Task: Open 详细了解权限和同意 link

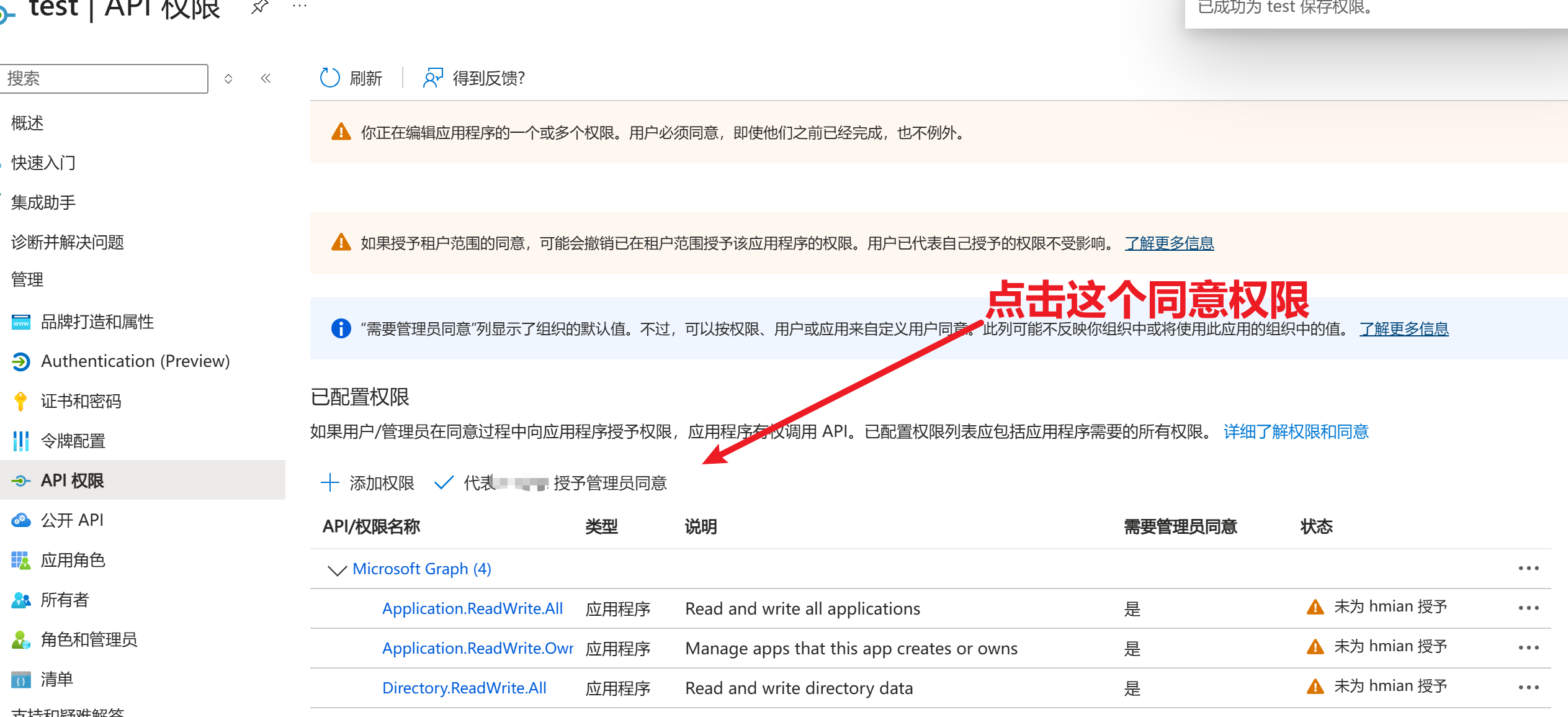Action: click(1296, 431)
